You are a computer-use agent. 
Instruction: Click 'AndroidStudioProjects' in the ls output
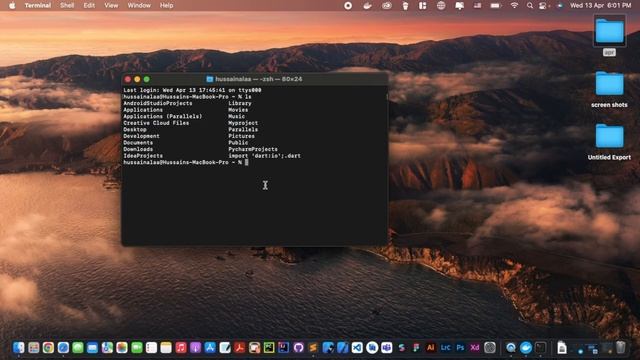tap(158, 103)
